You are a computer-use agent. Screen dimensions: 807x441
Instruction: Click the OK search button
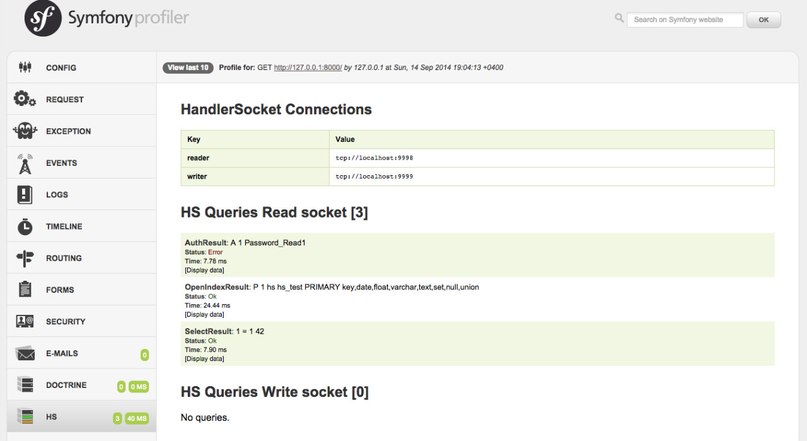coord(764,20)
